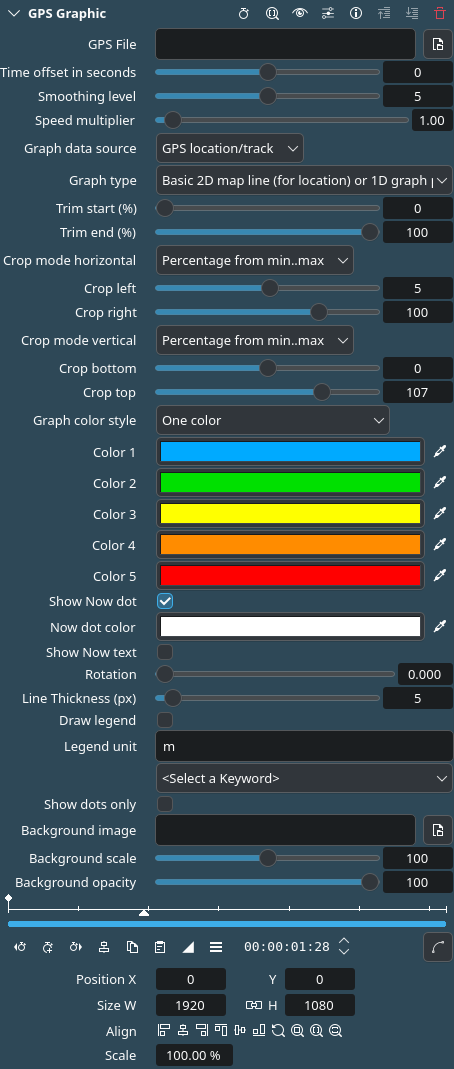Click the first magnifier icon in the Align row

297,1031
